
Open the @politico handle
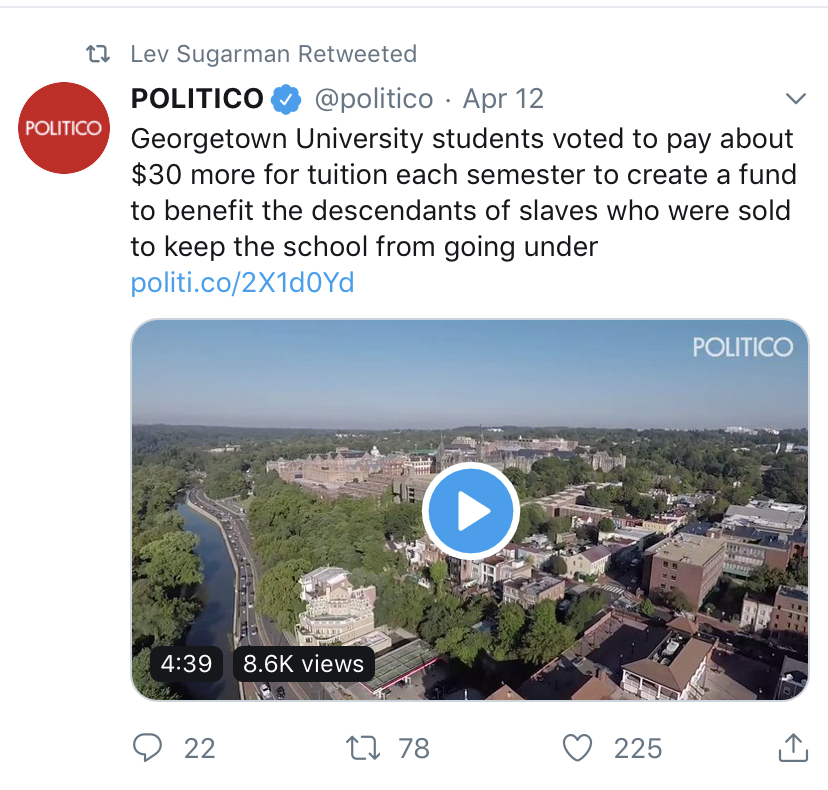pyautogui.click(x=374, y=99)
